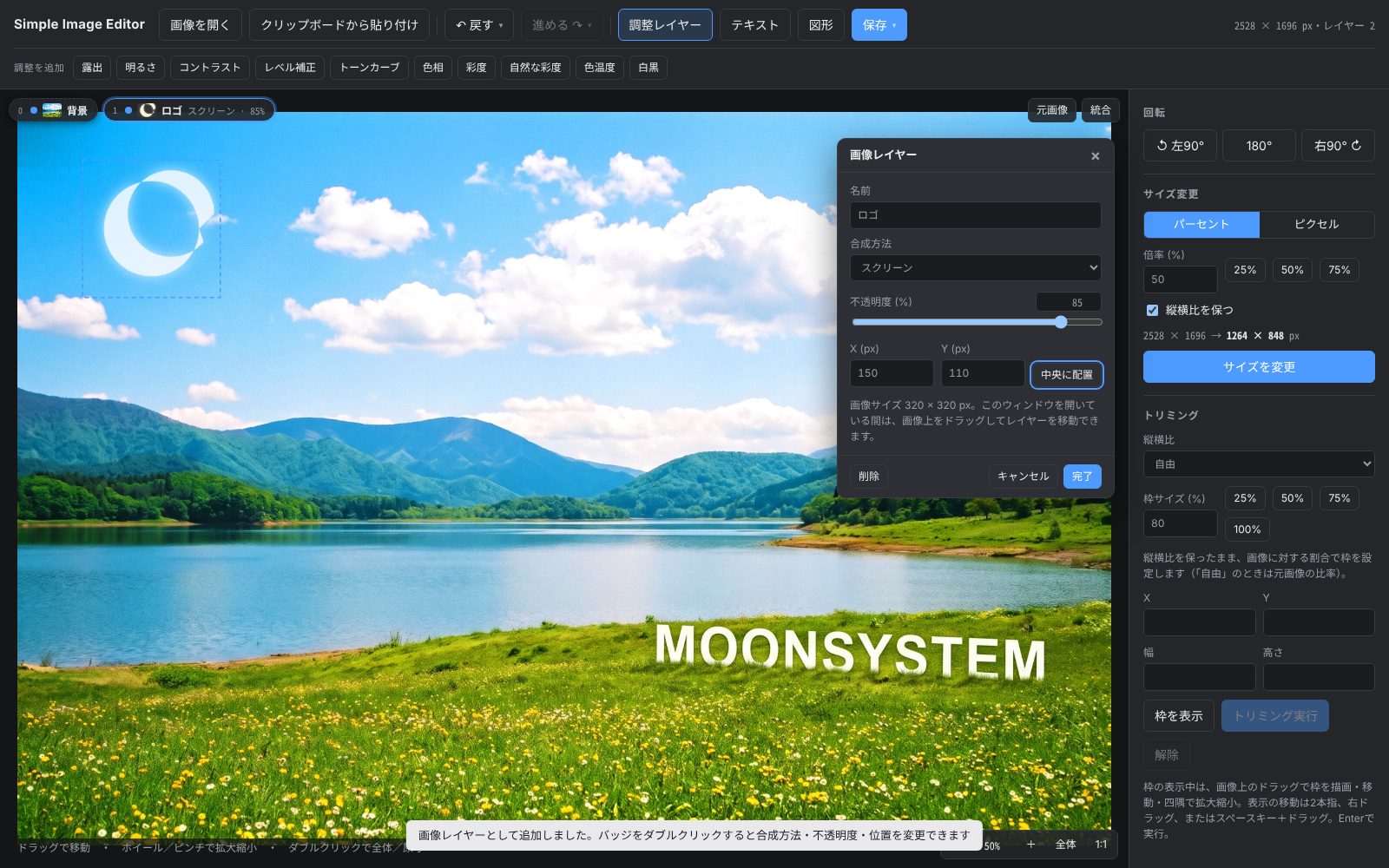1389x868 pixels.
Task: Toggle visibility dot of 背景 layer
Action: [34, 110]
